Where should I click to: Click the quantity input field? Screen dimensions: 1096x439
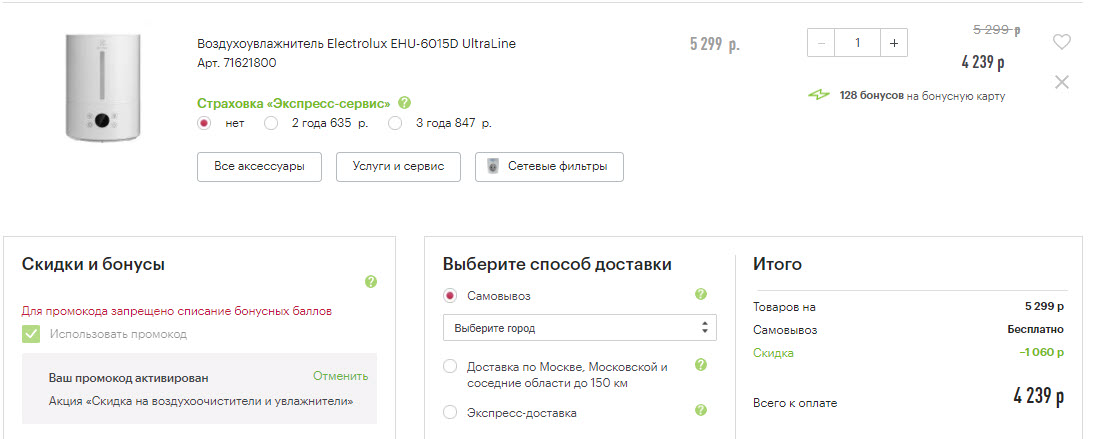[x=857, y=43]
